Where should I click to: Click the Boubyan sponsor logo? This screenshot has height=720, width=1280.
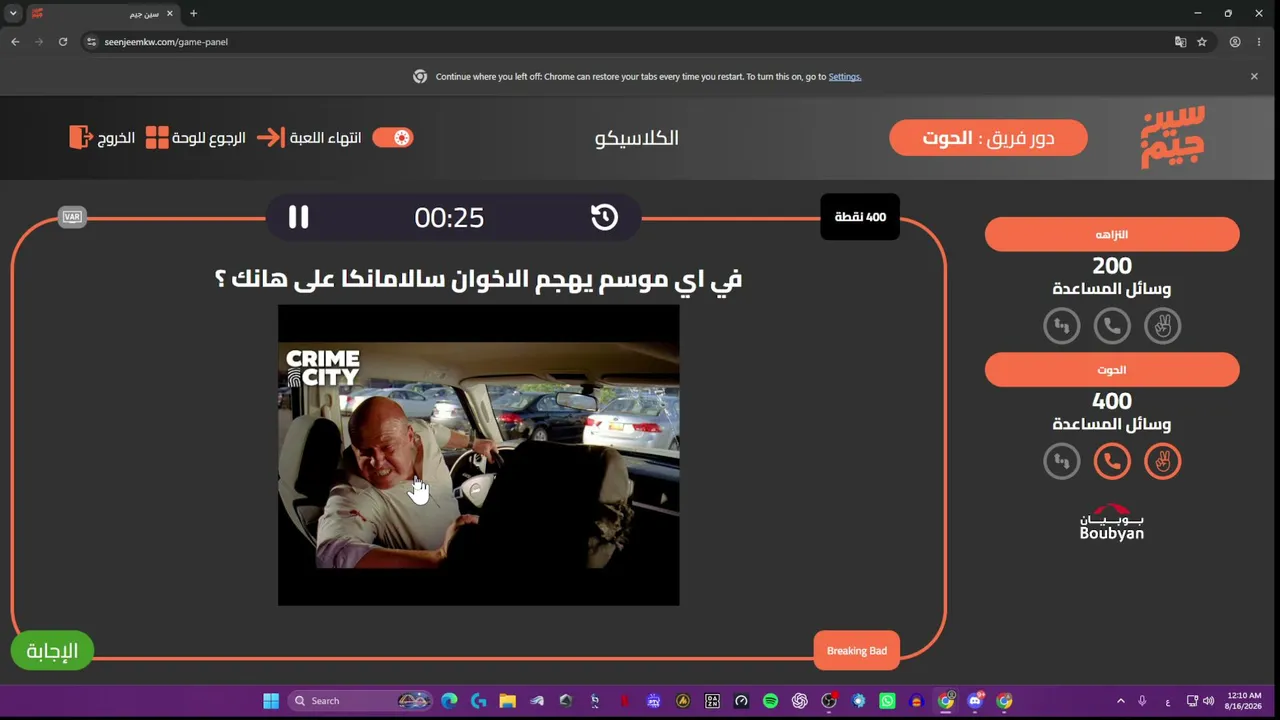[1112, 522]
